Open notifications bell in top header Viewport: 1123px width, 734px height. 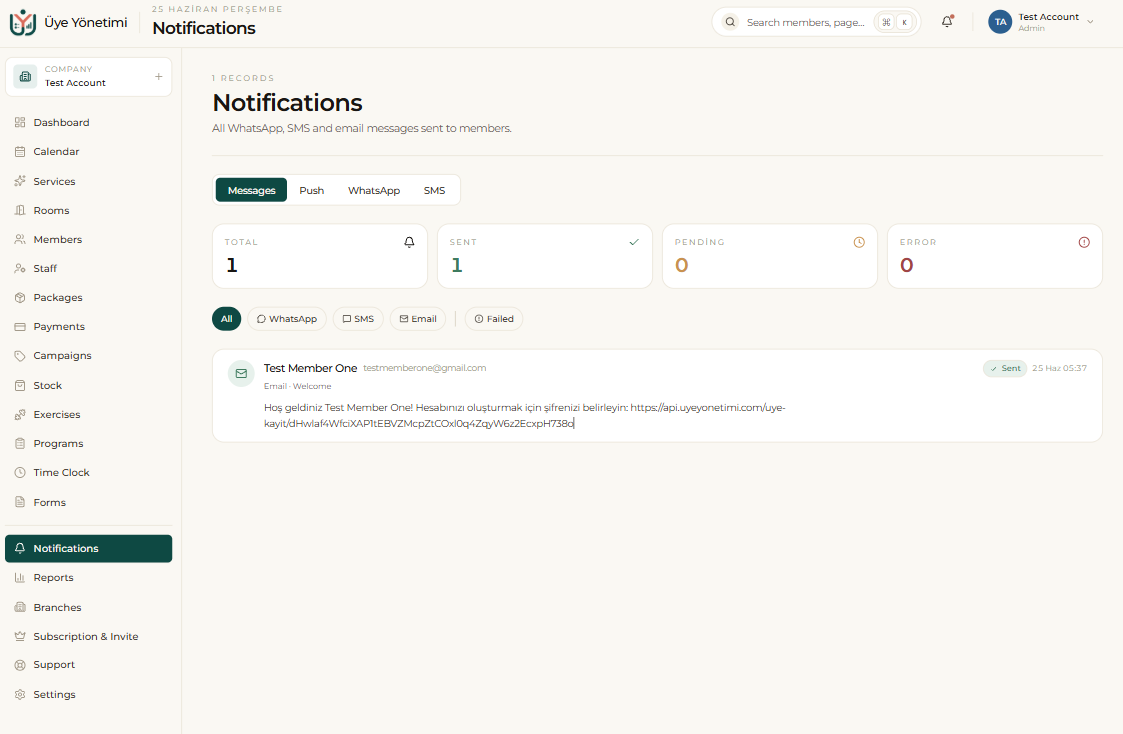click(947, 21)
